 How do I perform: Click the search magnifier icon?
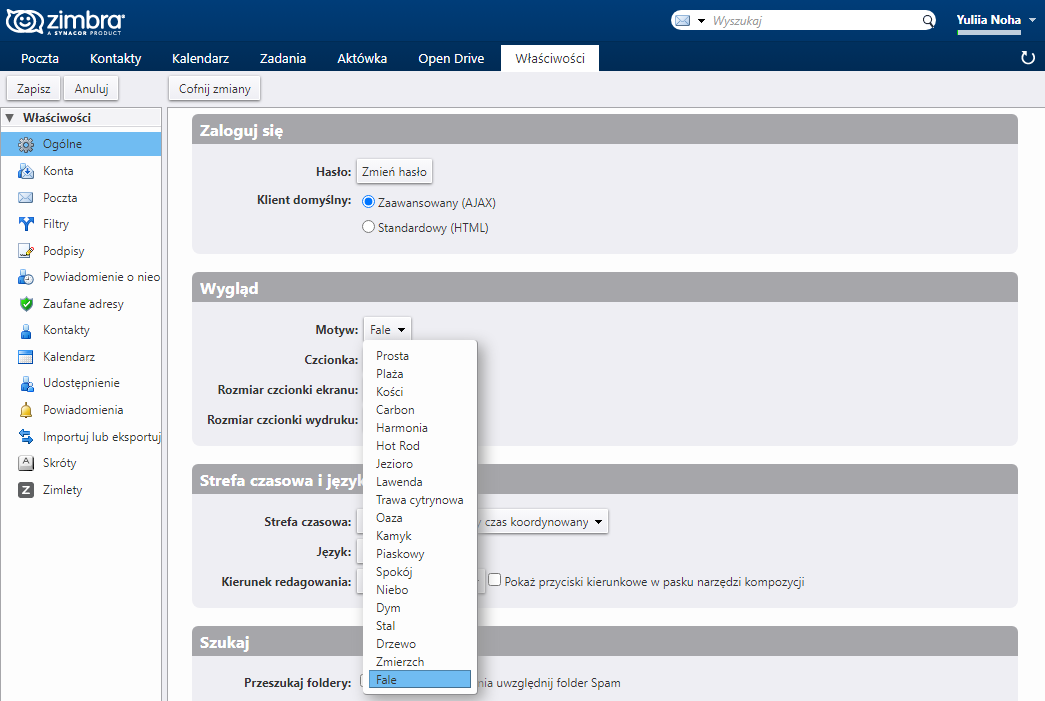(x=927, y=20)
